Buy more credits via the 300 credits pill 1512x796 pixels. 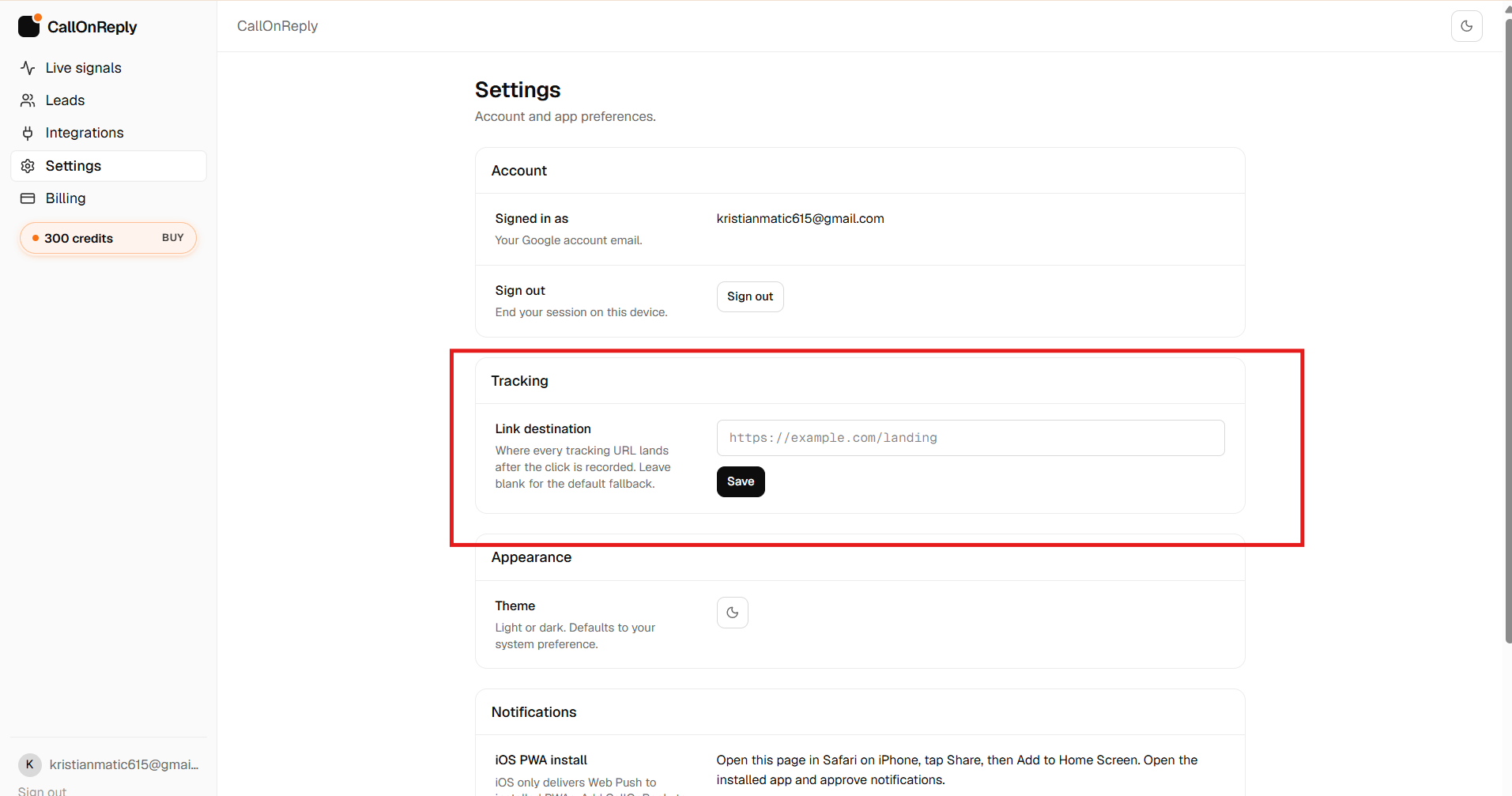(x=108, y=238)
